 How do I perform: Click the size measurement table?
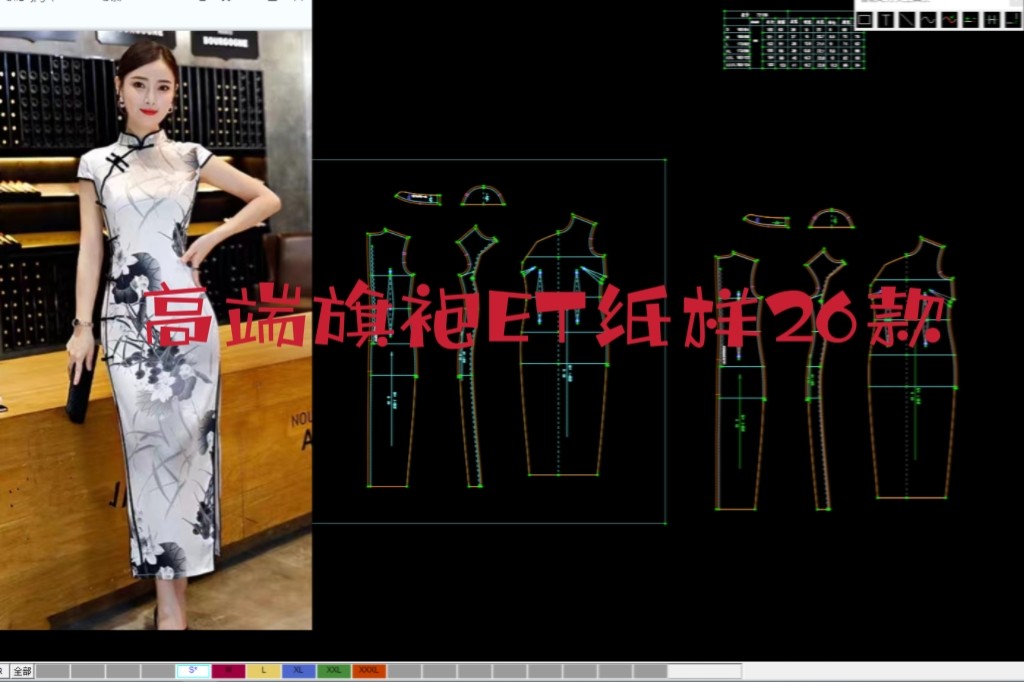(793, 39)
